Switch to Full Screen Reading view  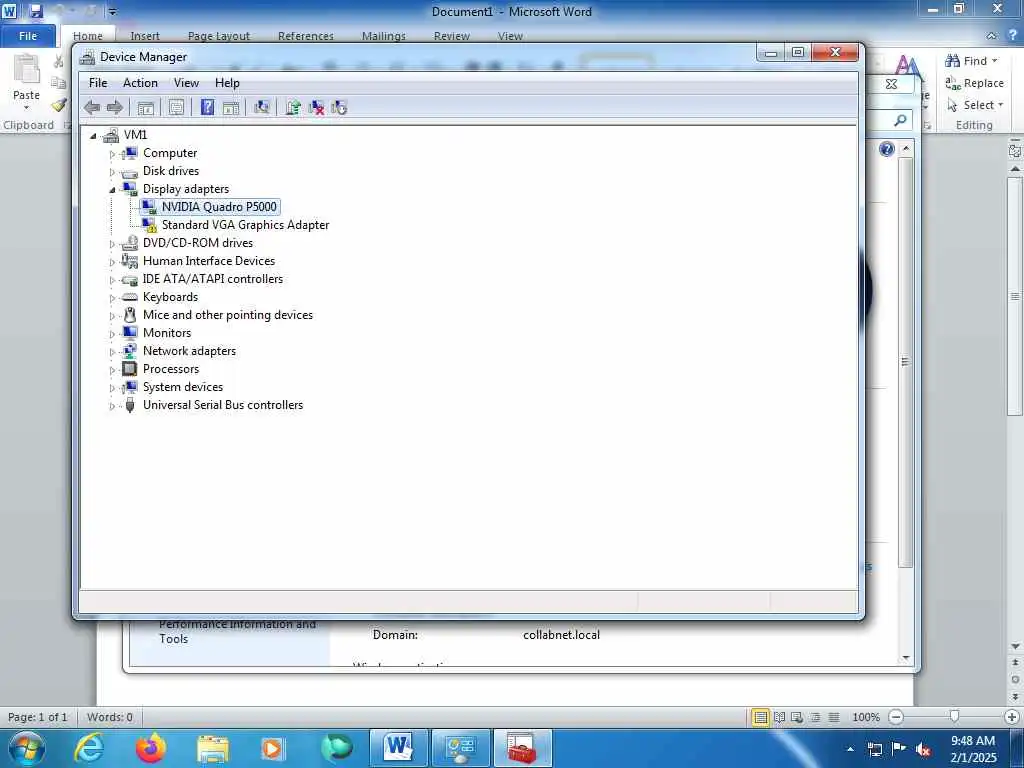tap(779, 717)
